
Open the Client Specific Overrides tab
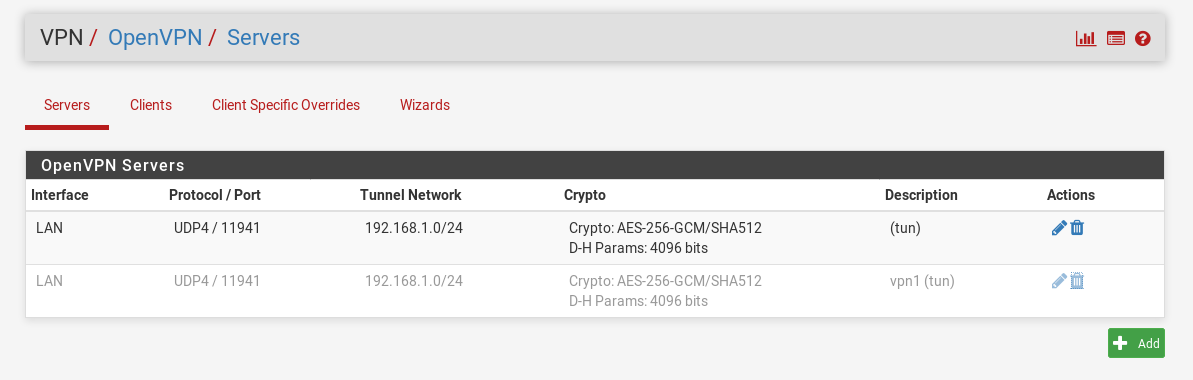[285, 105]
